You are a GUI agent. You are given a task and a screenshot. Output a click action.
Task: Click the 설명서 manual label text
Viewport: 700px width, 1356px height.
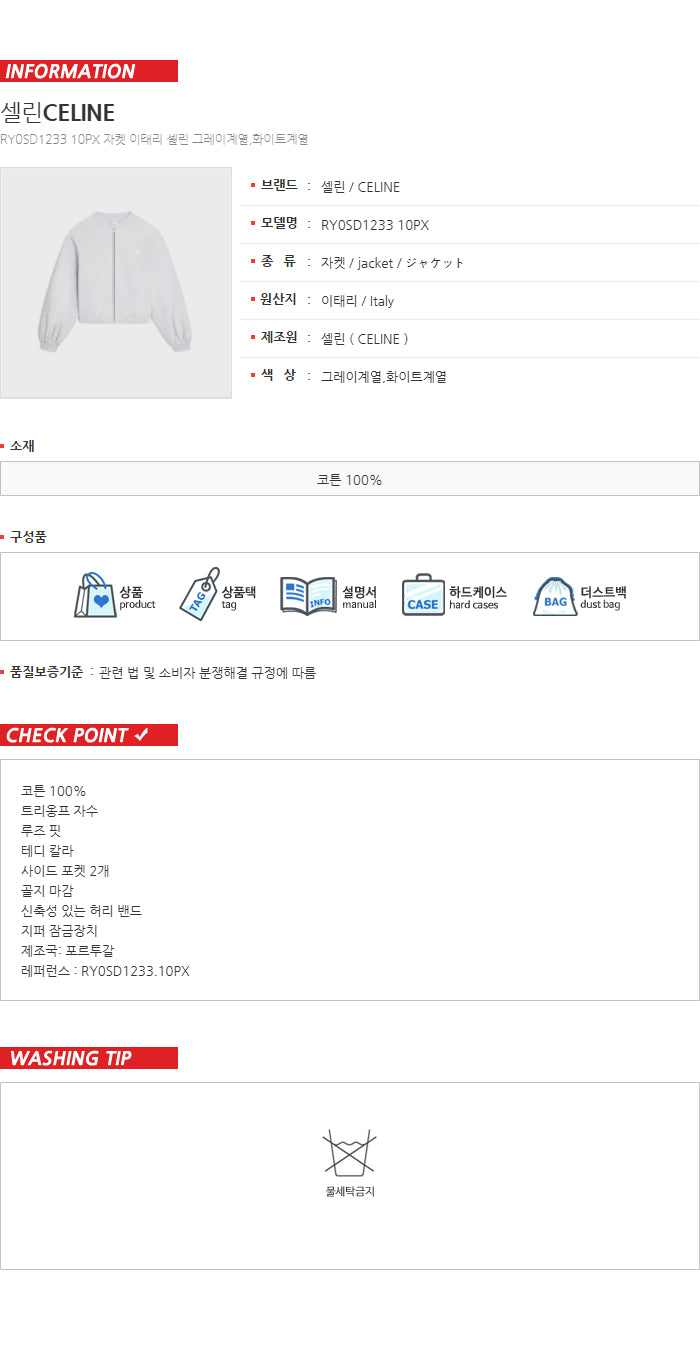[359, 597]
